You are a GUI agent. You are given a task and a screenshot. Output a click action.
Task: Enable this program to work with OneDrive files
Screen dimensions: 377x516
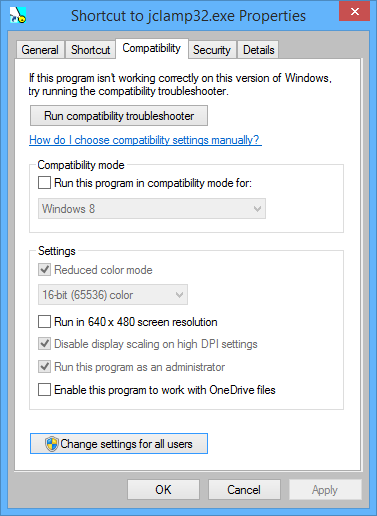coord(44,390)
